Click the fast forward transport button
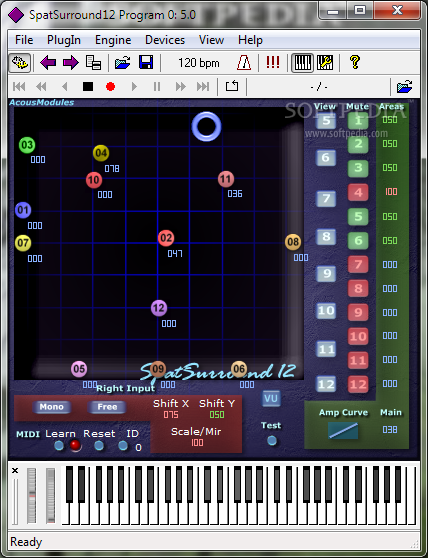Image resolution: width=428 pixels, height=558 pixels. (x=180, y=86)
